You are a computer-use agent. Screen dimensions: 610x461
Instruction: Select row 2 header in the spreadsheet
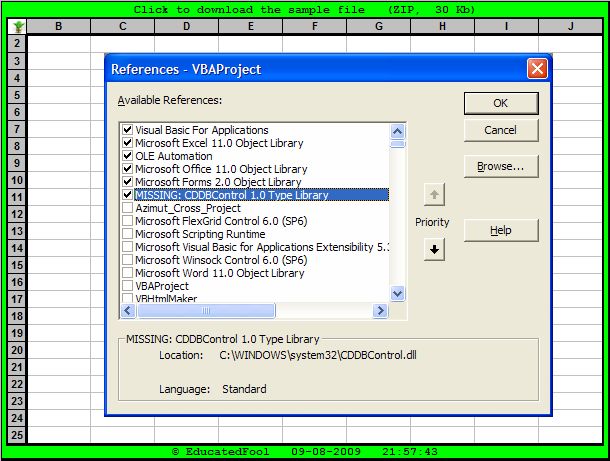(x=17, y=43)
